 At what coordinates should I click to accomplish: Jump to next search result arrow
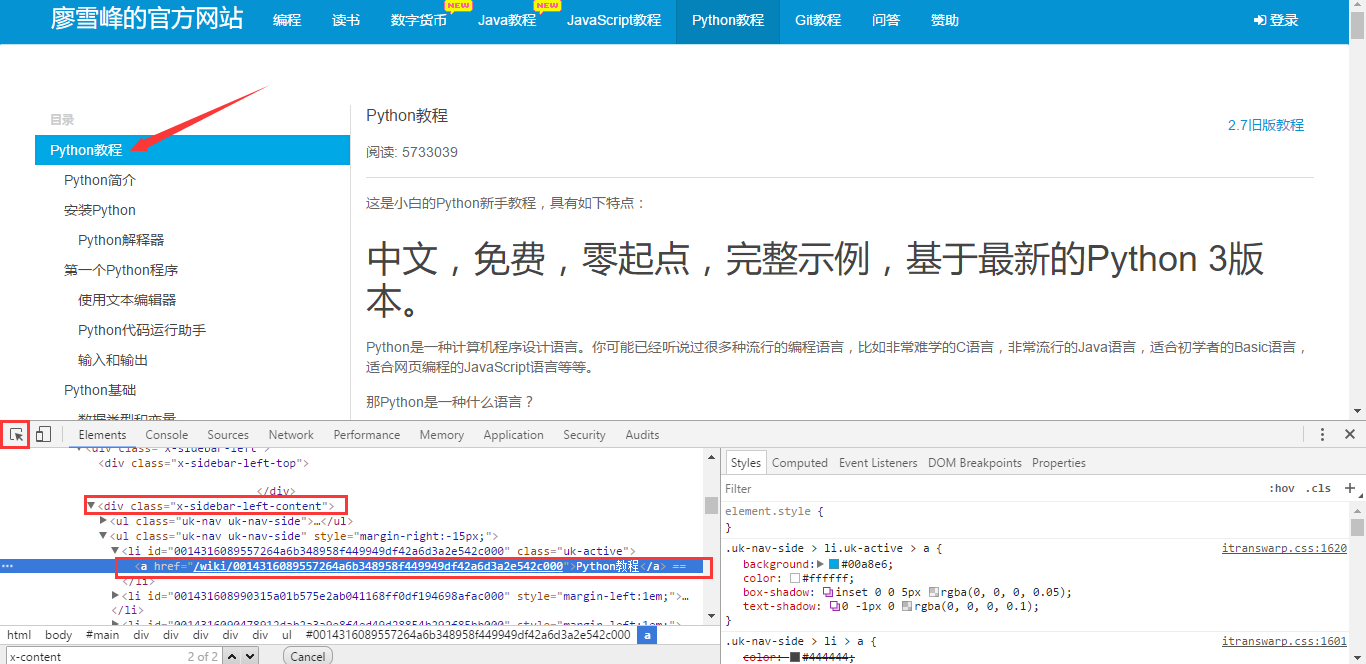click(250, 657)
